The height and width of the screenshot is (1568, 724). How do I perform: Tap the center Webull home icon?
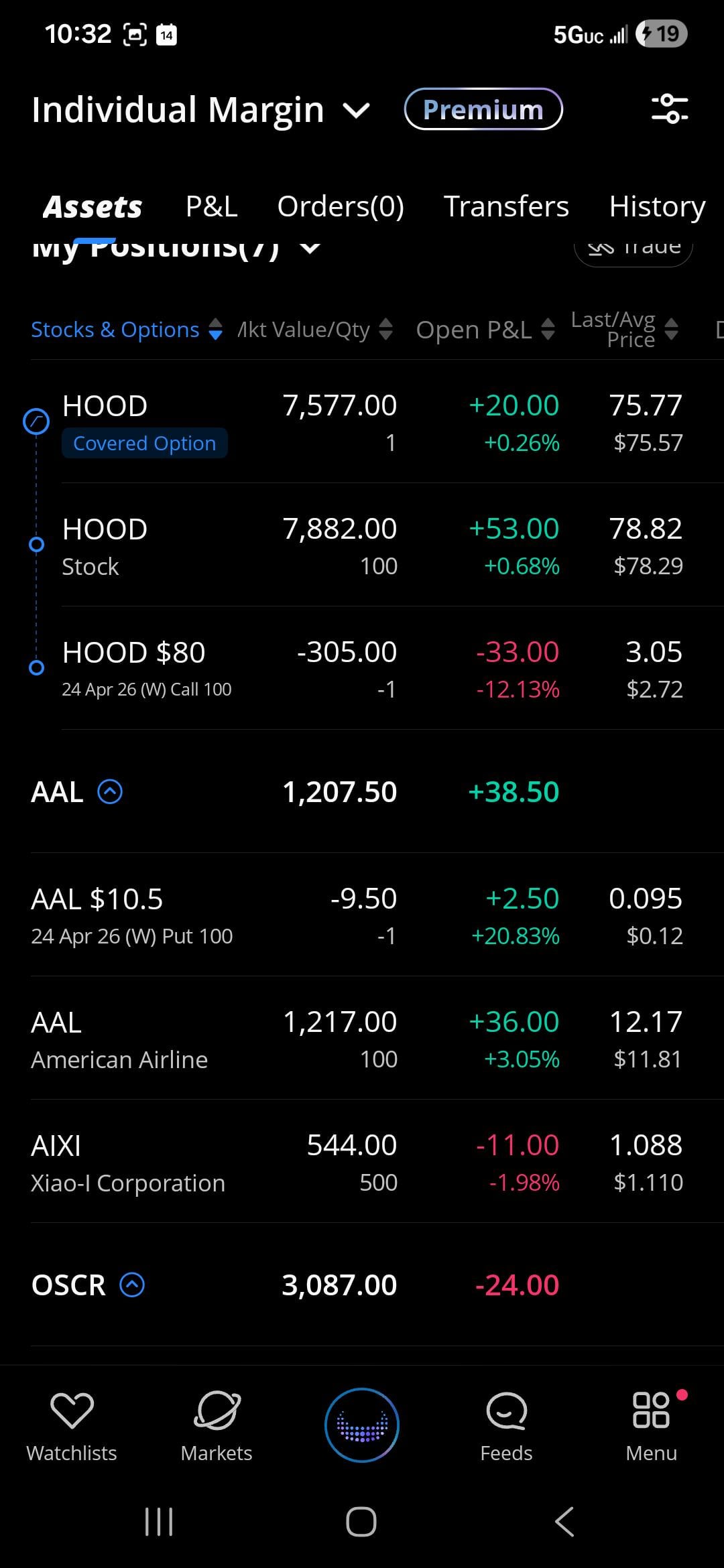point(362,1425)
